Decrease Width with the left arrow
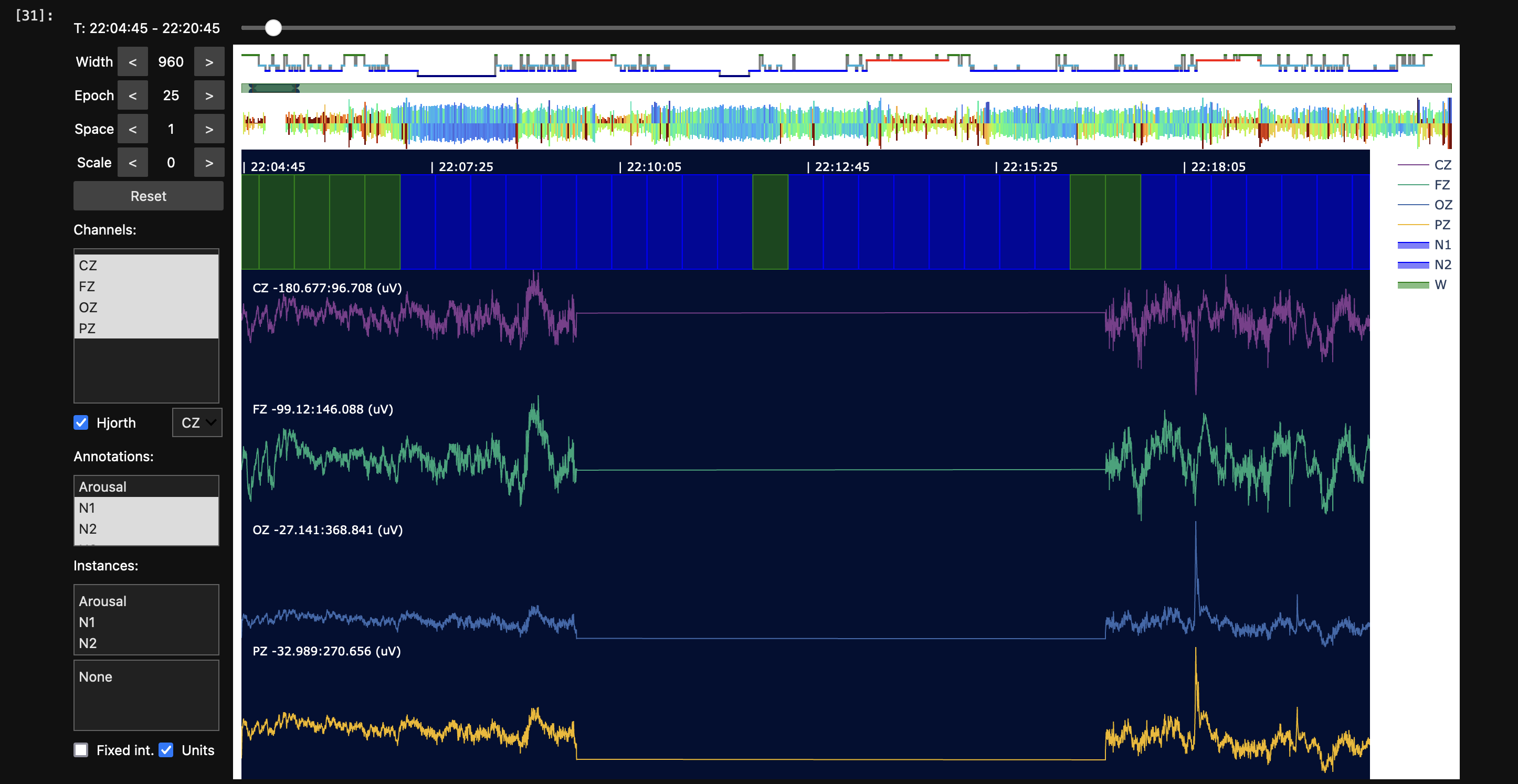1518x784 pixels. tap(133, 62)
